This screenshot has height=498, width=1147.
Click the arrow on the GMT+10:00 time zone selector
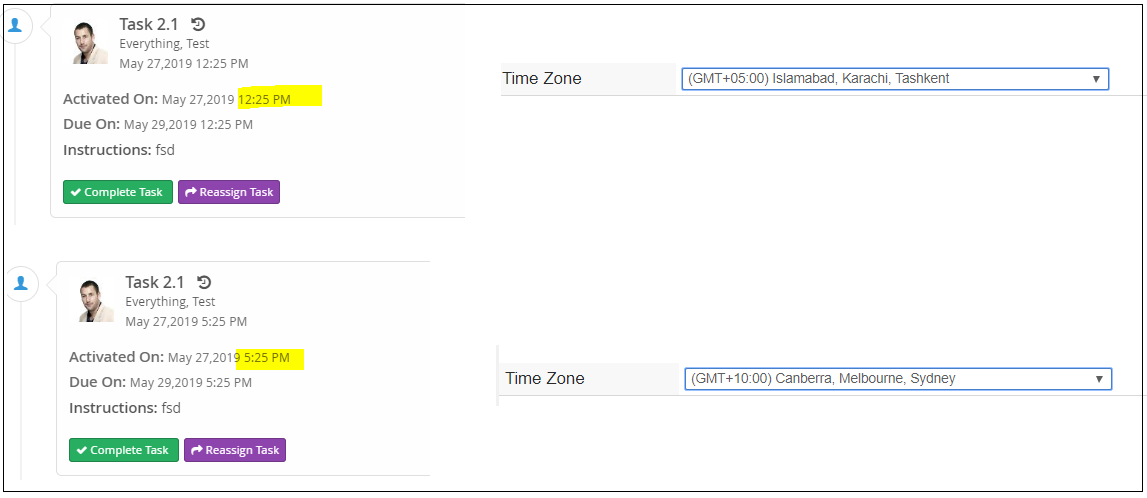tap(1099, 379)
